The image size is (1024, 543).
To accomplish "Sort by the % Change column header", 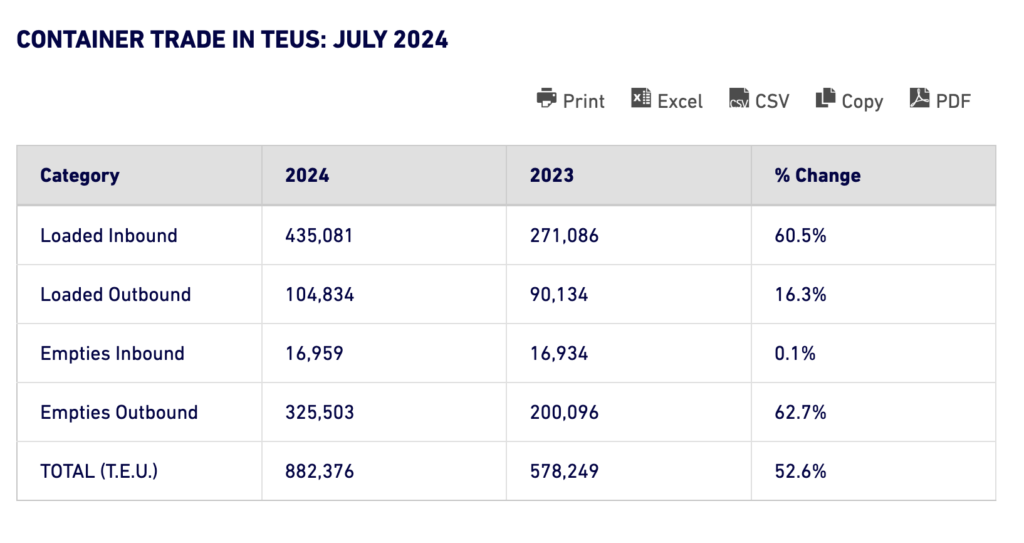I will point(817,176).
